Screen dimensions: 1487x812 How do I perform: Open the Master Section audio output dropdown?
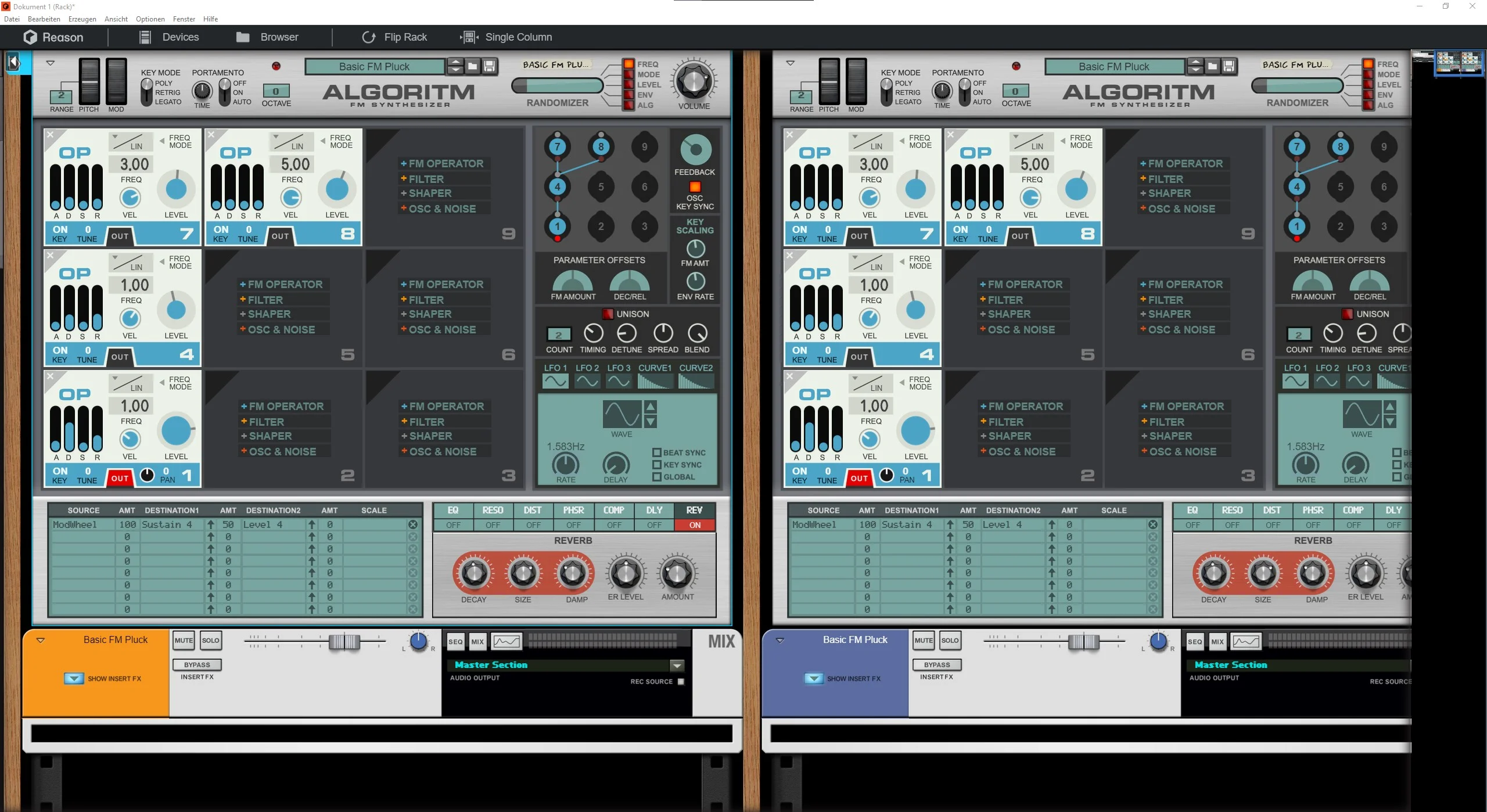[677, 665]
